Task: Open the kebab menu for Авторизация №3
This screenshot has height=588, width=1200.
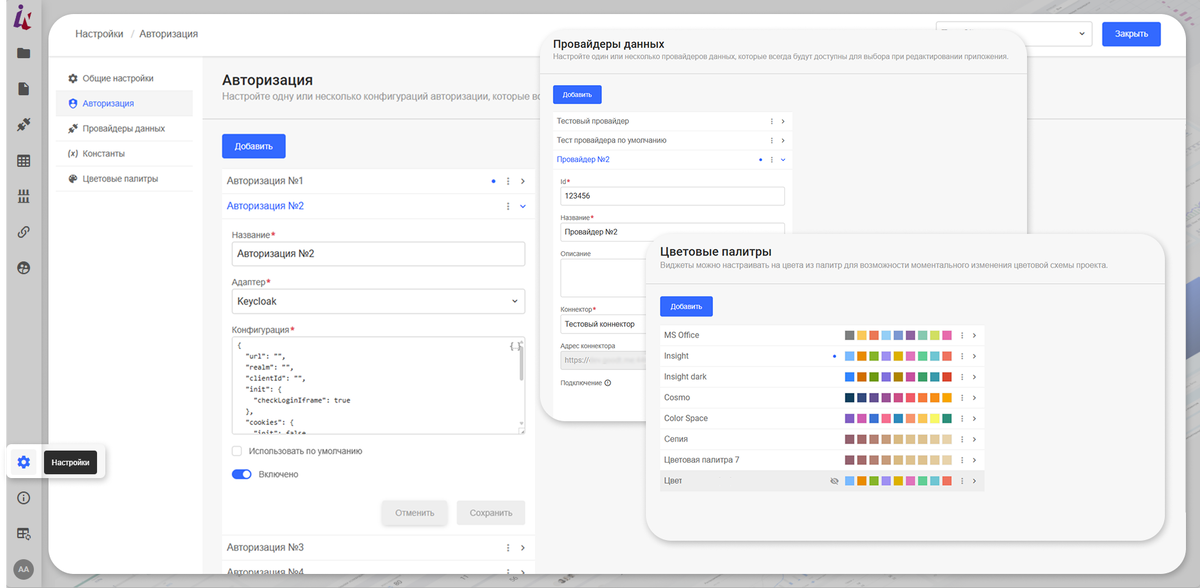Action: point(508,548)
